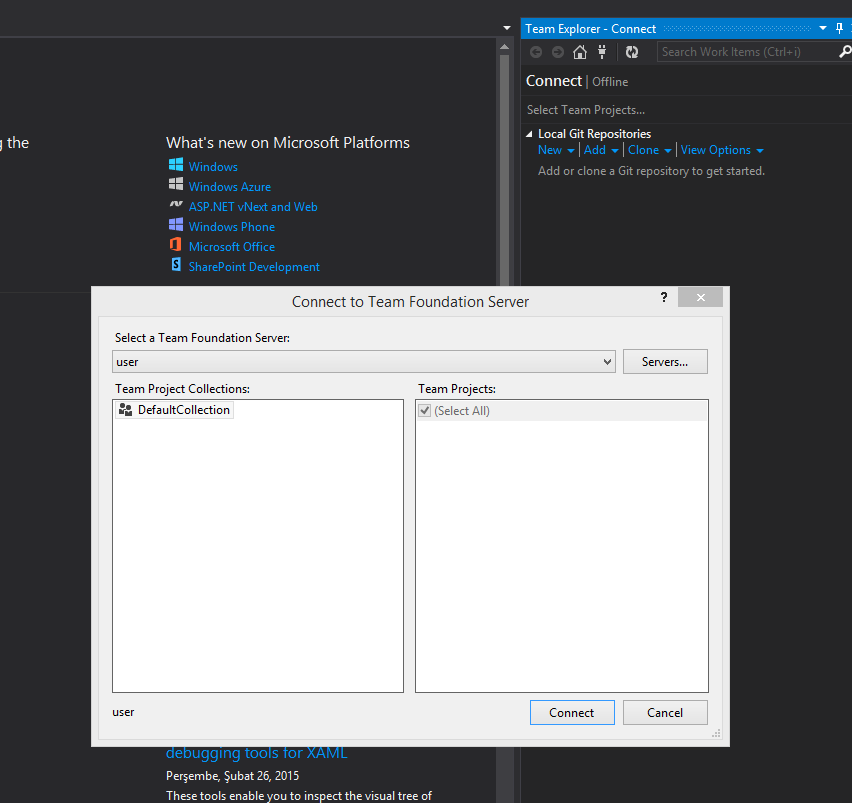Click the Microsoft Office icon

[x=176, y=244]
